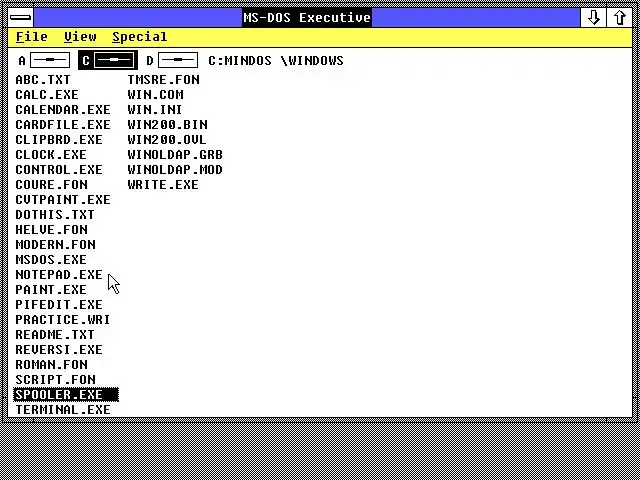Open the File menu

pyautogui.click(x=31, y=37)
